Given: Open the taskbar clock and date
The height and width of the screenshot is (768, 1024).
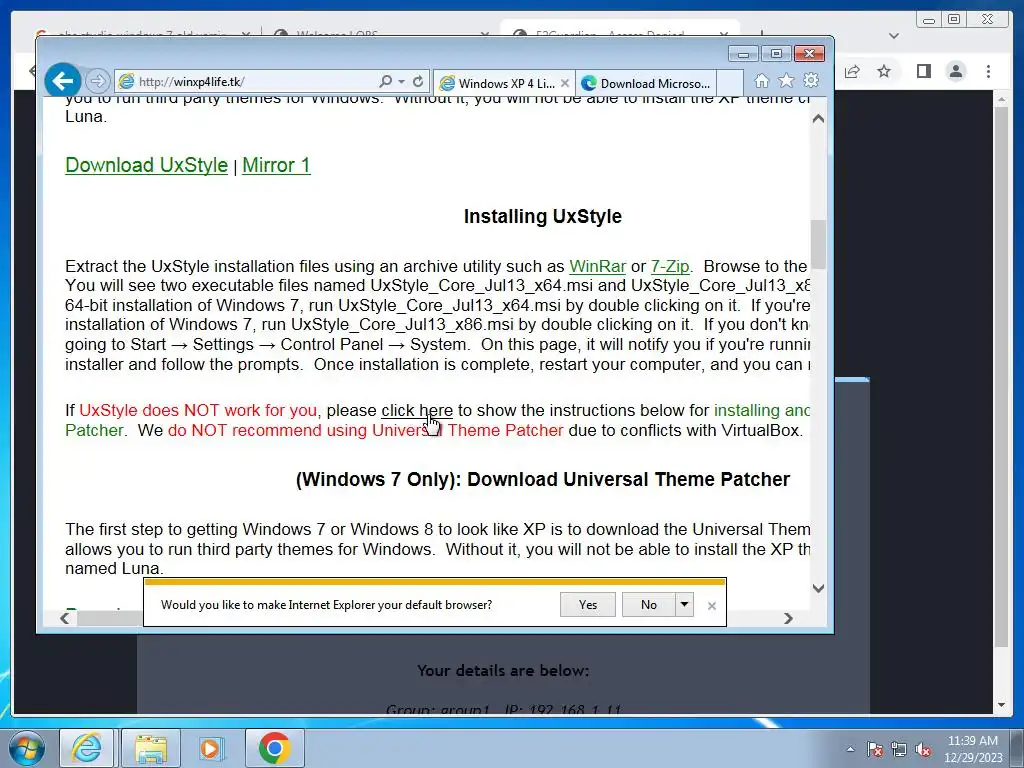Looking at the screenshot, I should point(973,749).
